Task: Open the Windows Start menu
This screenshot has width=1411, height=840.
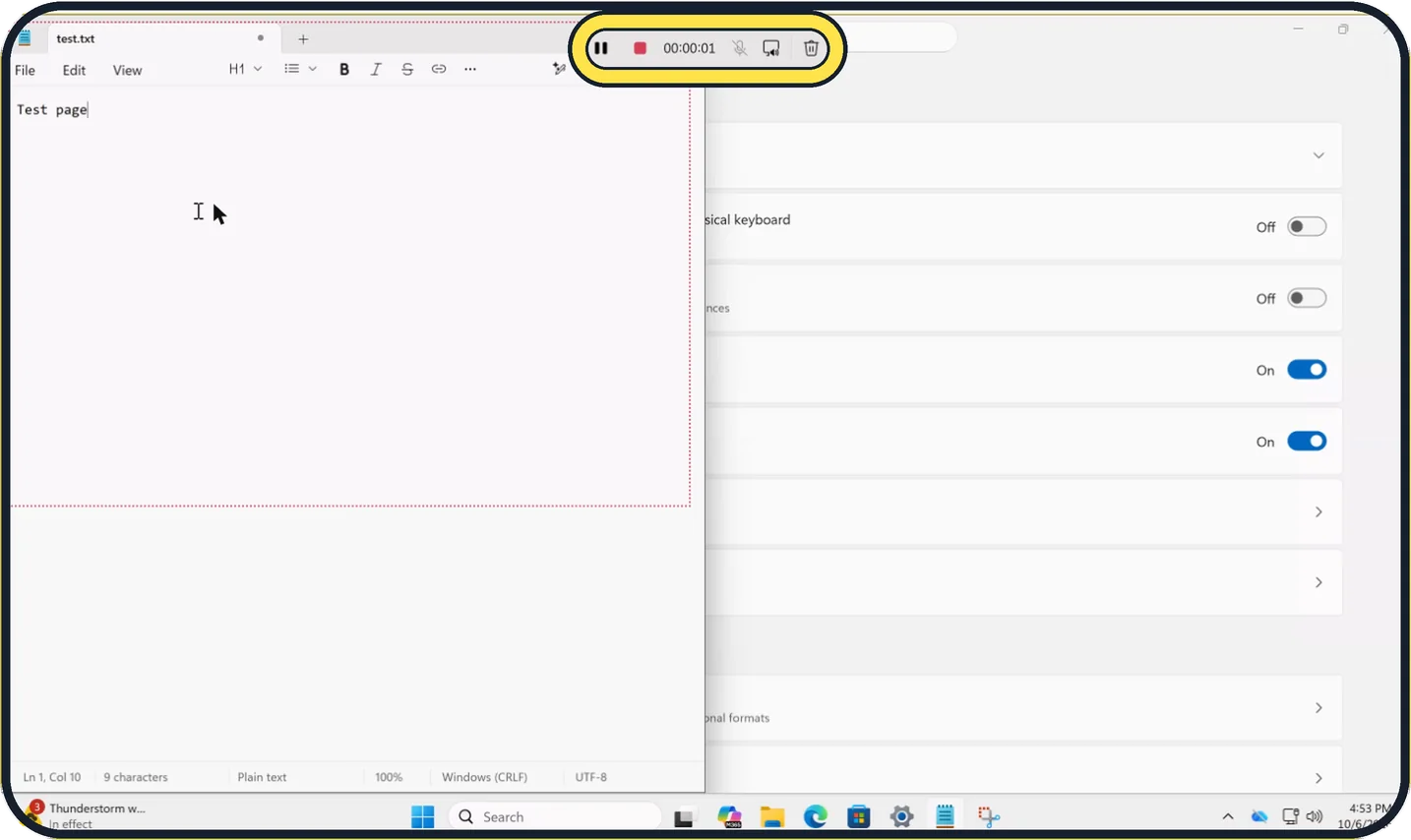Action: (x=423, y=816)
